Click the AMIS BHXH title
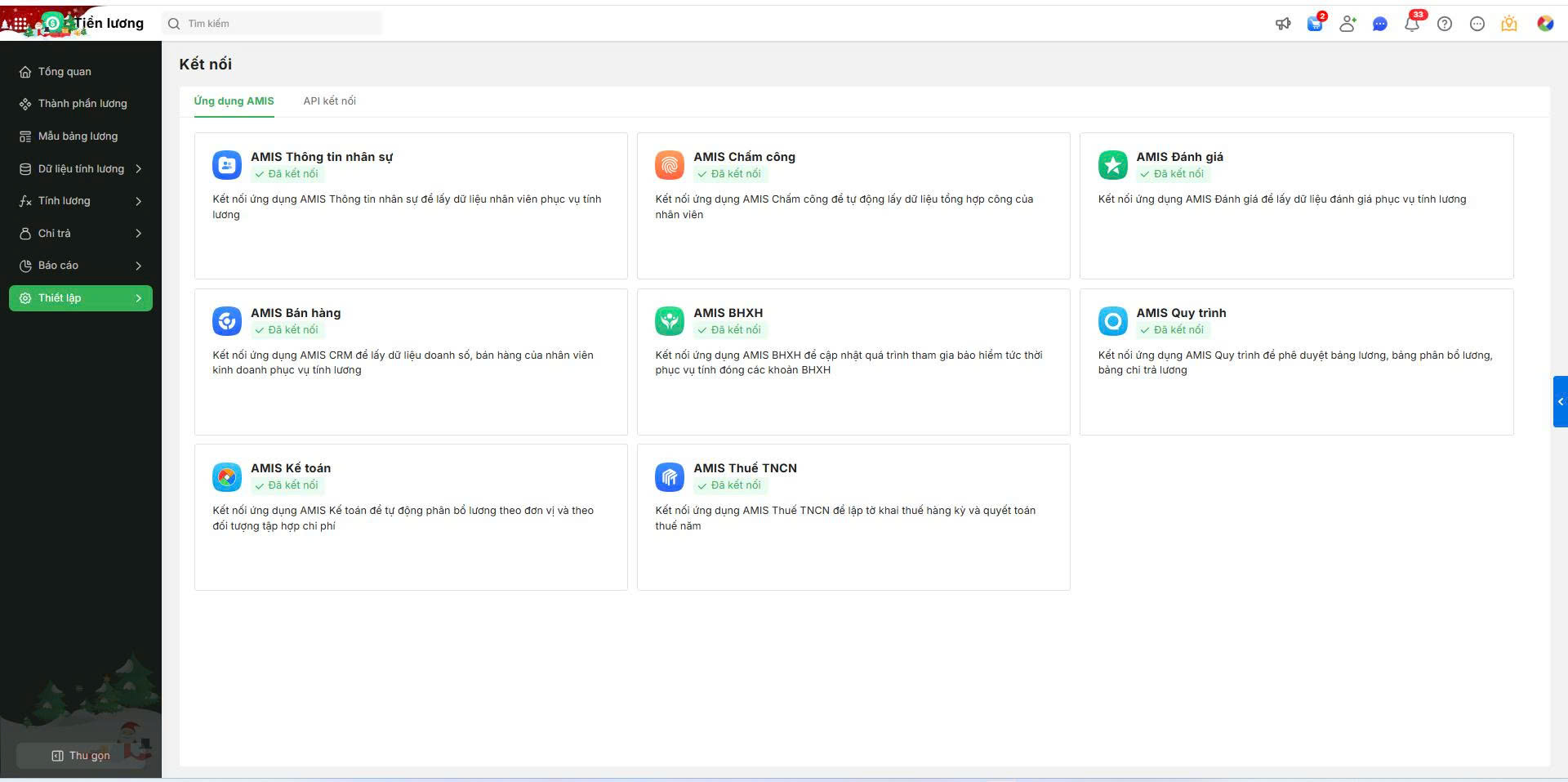The width and height of the screenshot is (1568, 782). pyautogui.click(x=728, y=313)
